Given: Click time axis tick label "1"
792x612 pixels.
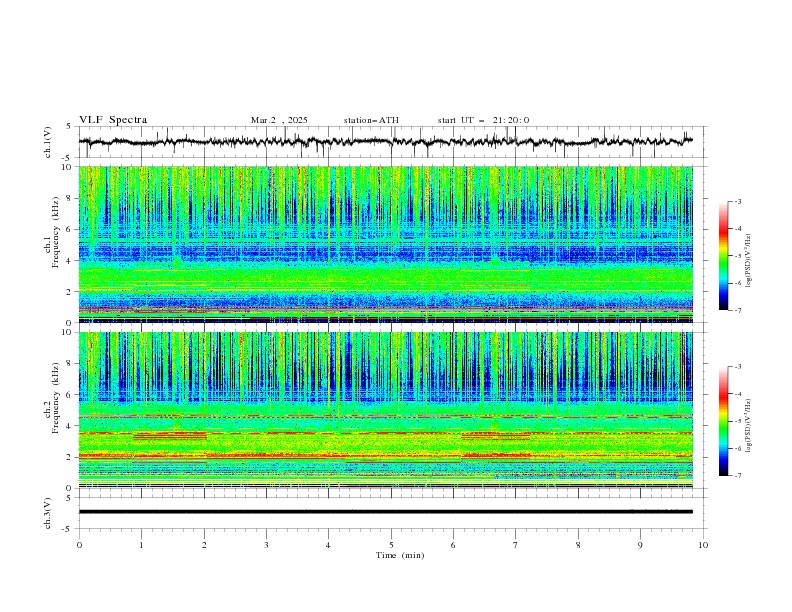Looking at the screenshot, I should pyautogui.click(x=141, y=545).
